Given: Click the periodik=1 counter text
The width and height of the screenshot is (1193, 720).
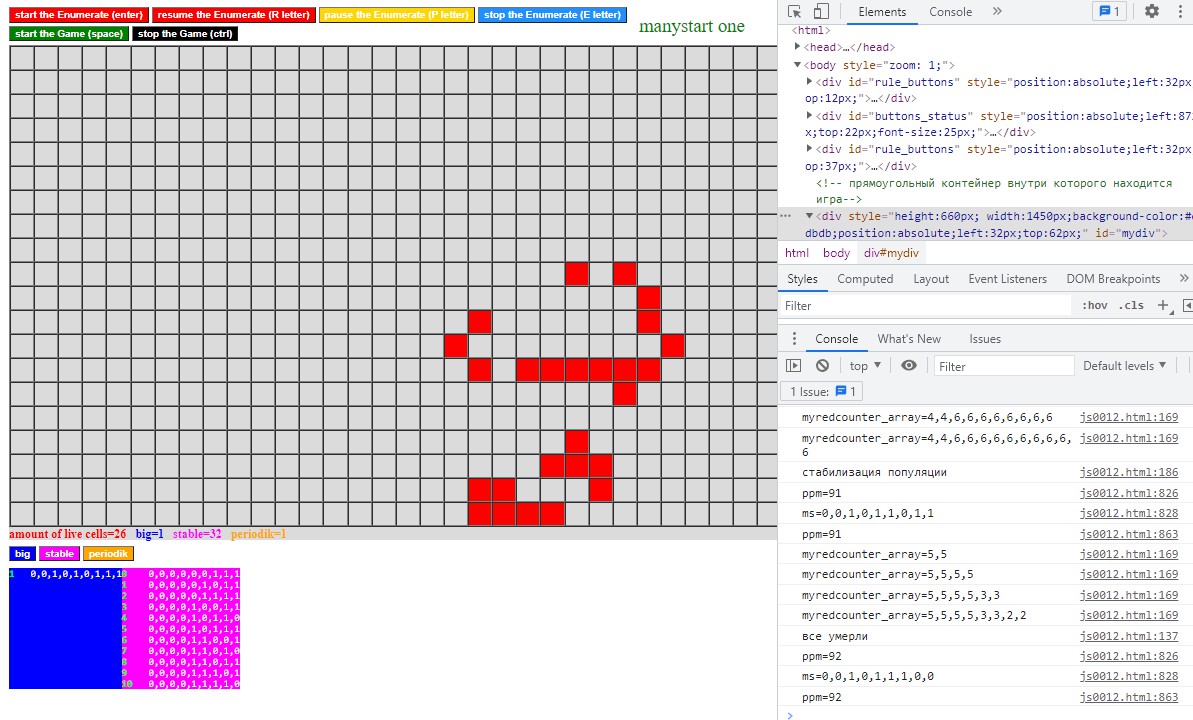Looking at the screenshot, I should tap(259, 534).
